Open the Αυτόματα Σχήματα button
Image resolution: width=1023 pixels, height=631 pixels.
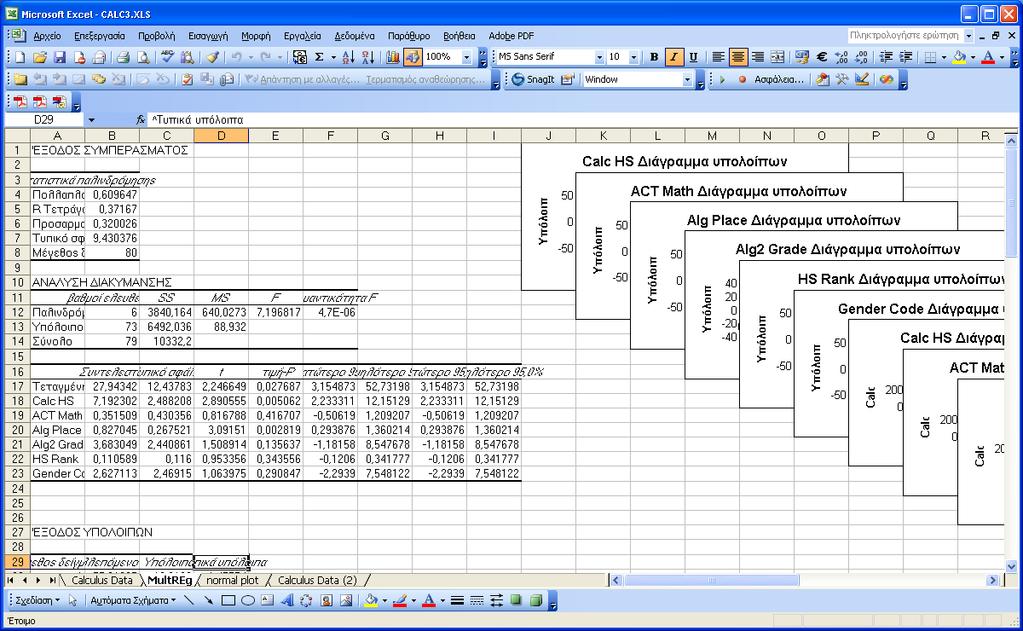133,600
